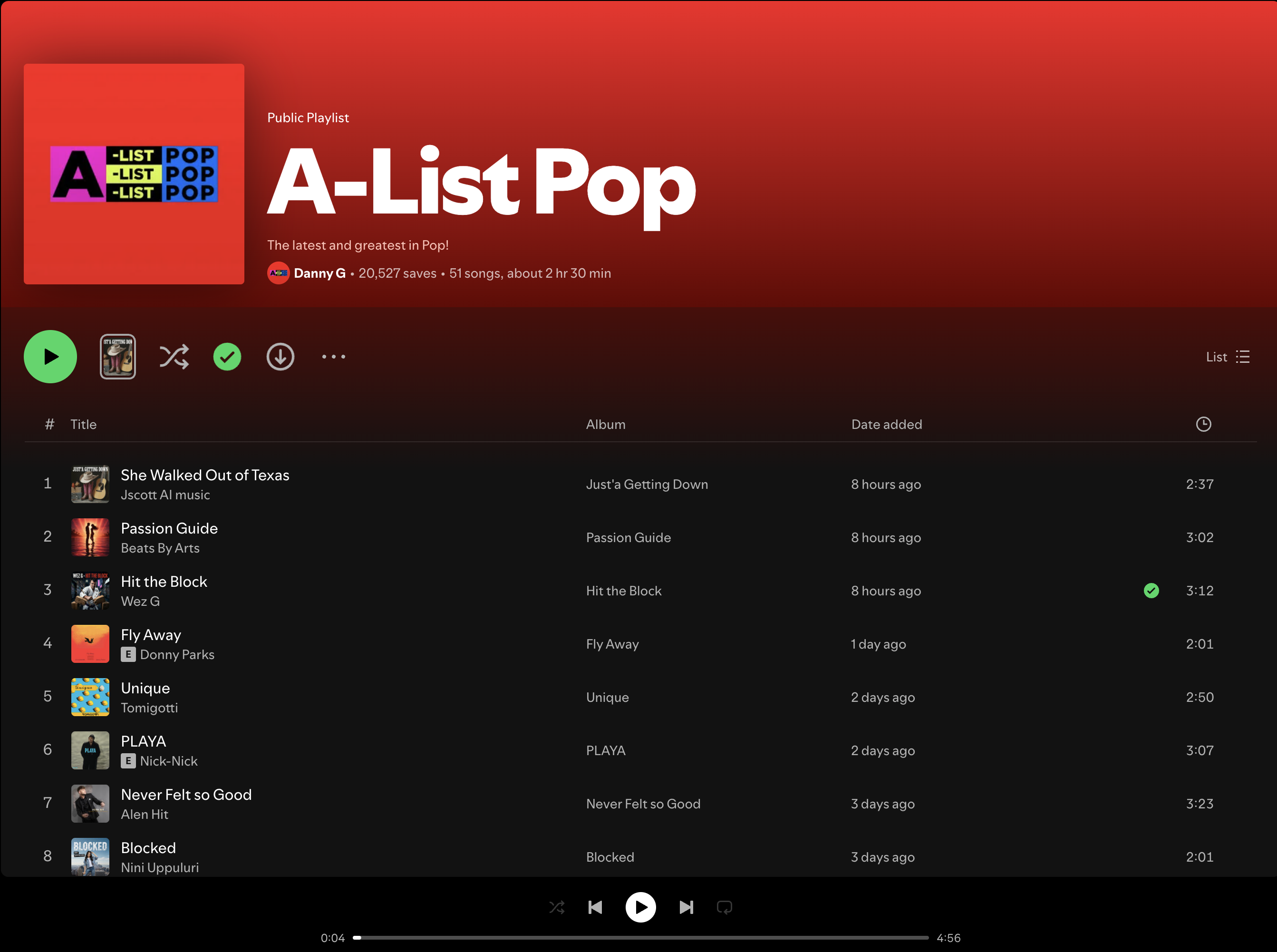Select the Unique song title
This screenshot has width=1277, height=952.
tap(145, 688)
